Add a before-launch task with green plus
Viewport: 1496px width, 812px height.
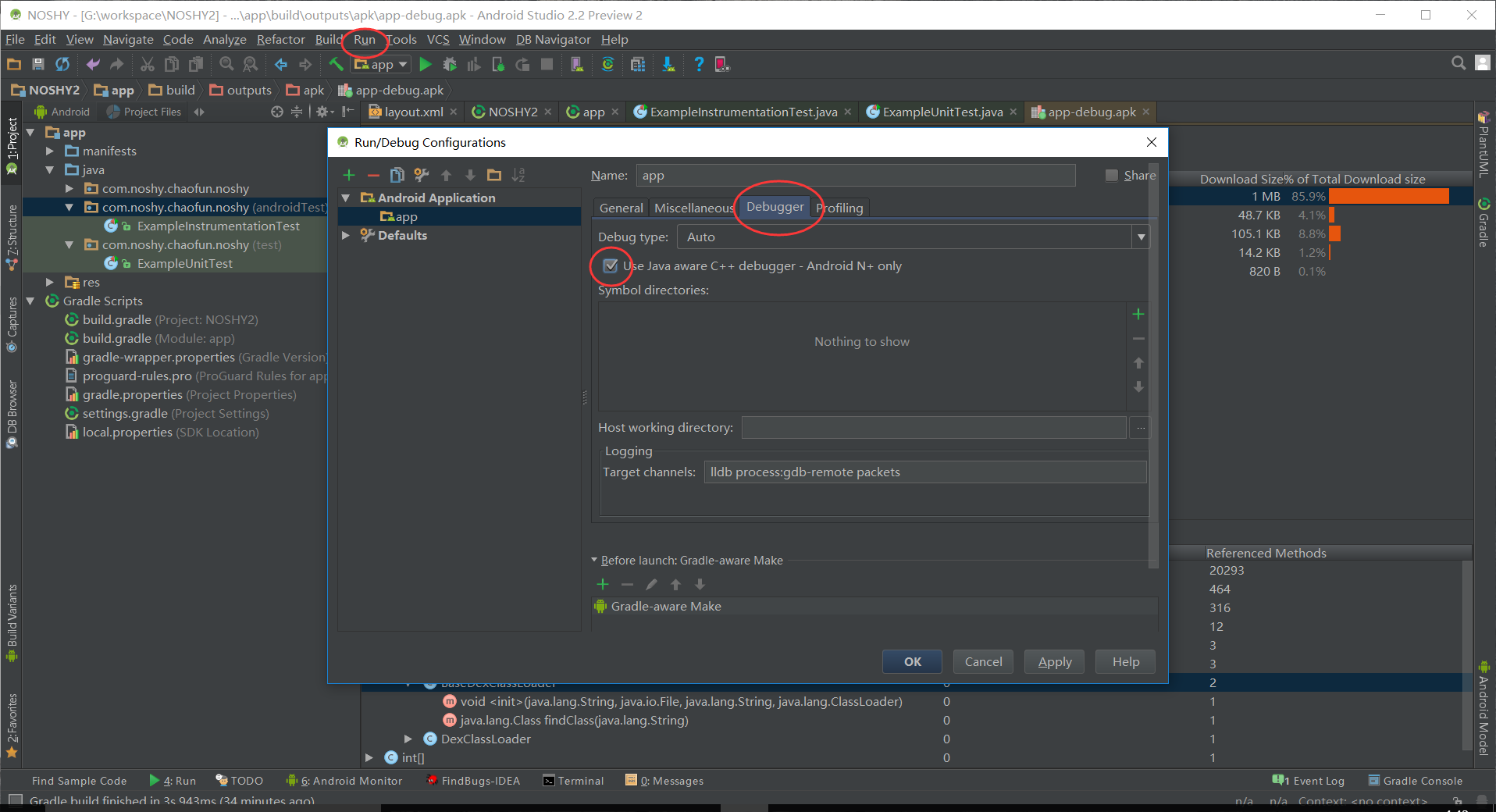click(603, 584)
